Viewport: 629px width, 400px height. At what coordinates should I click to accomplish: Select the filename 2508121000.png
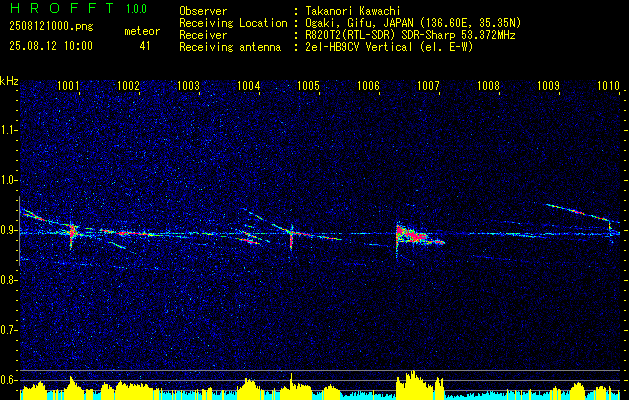pyautogui.click(x=51, y=27)
